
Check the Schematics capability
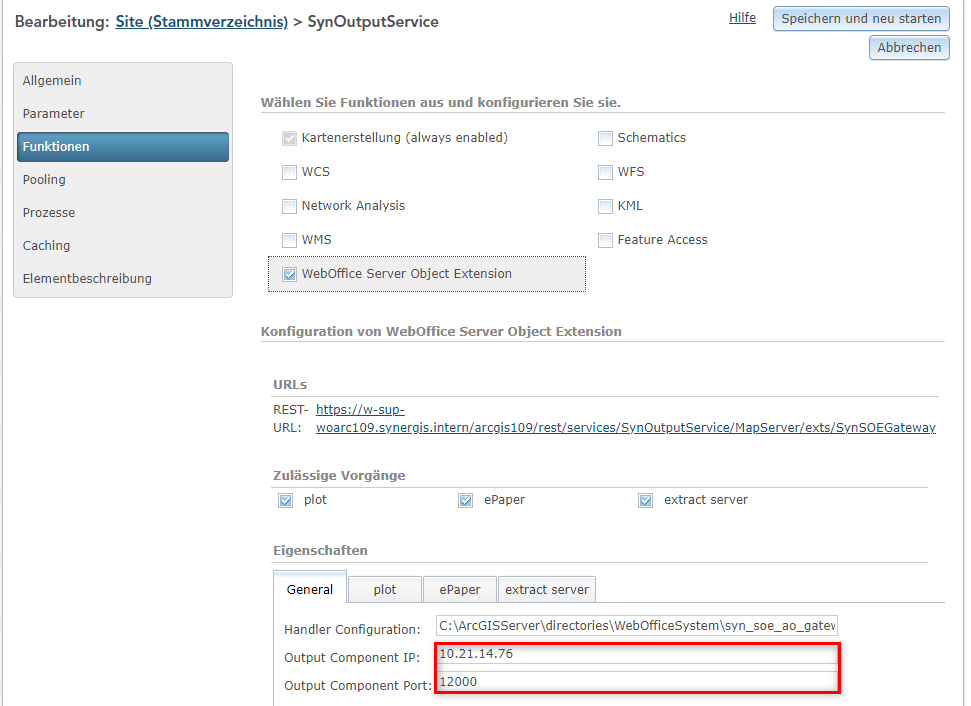[605, 138]
